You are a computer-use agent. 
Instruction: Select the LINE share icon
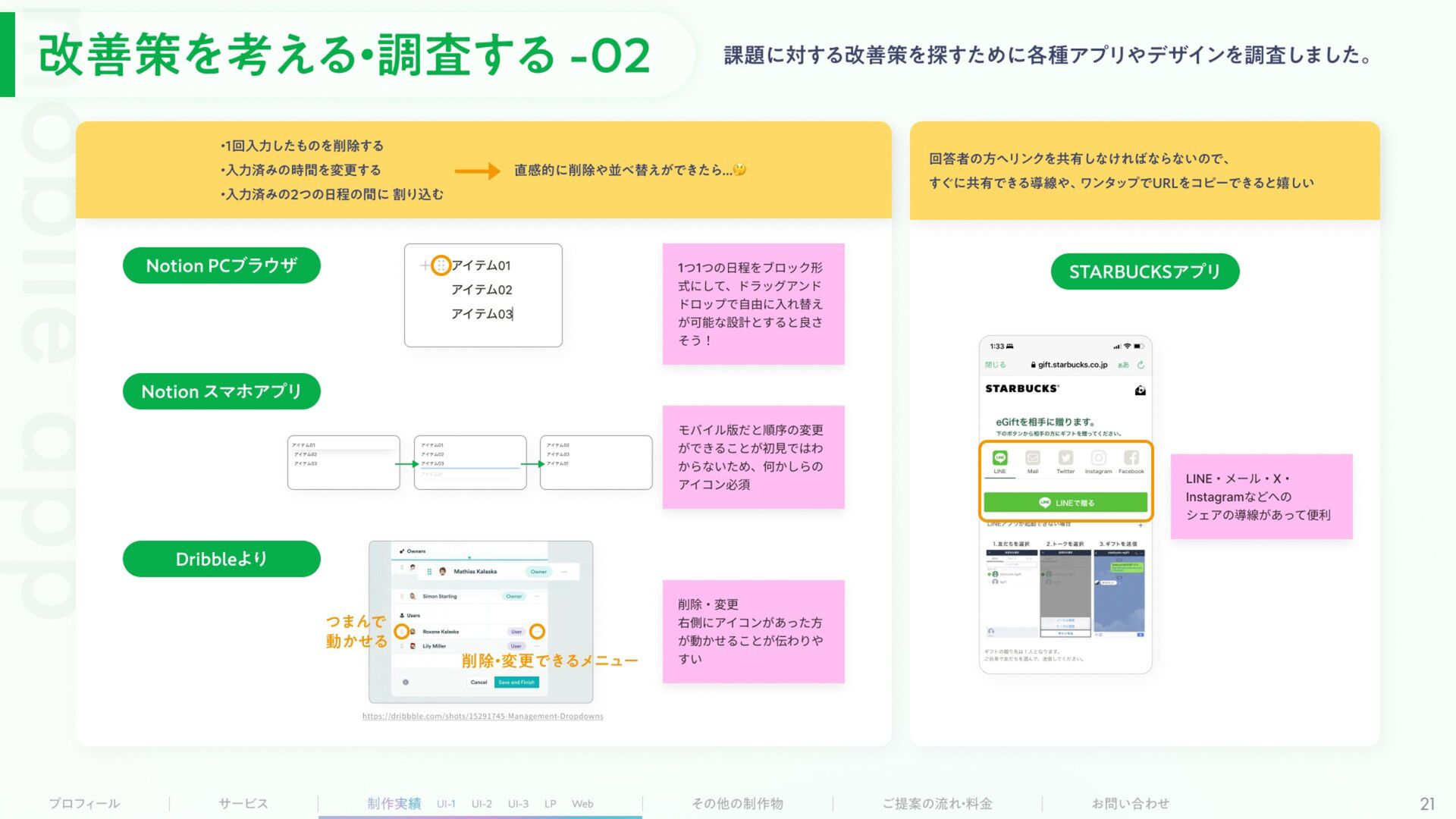[999, 457]
